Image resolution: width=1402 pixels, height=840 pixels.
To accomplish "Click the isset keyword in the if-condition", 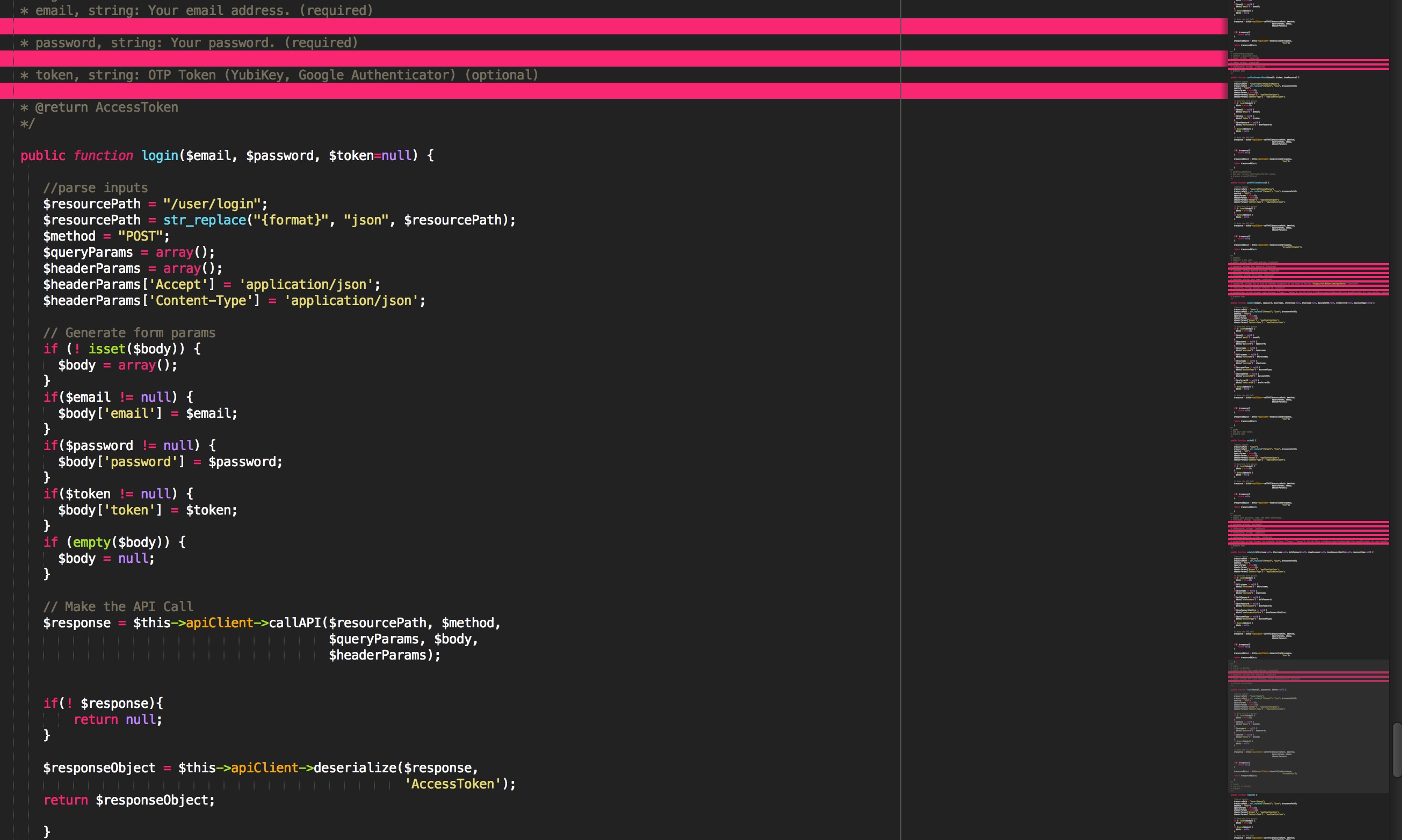I will click(x=106, y=349).
